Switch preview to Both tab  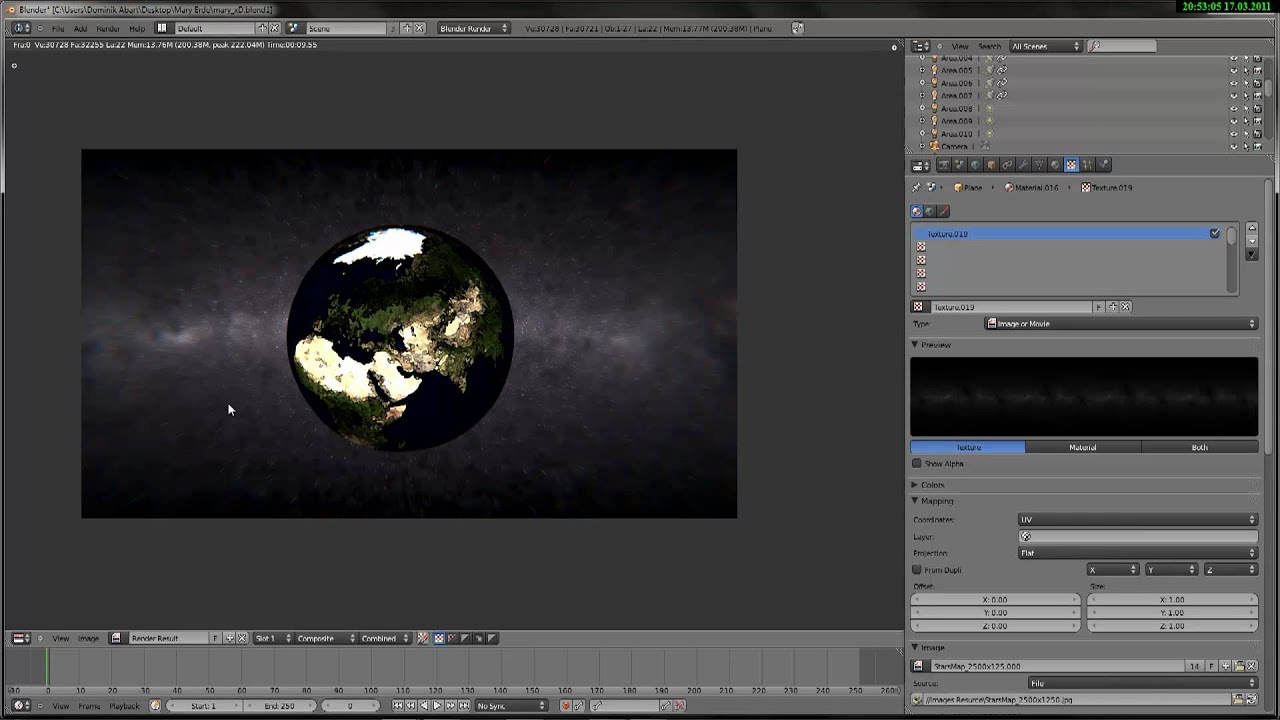tap(1199, 447)
